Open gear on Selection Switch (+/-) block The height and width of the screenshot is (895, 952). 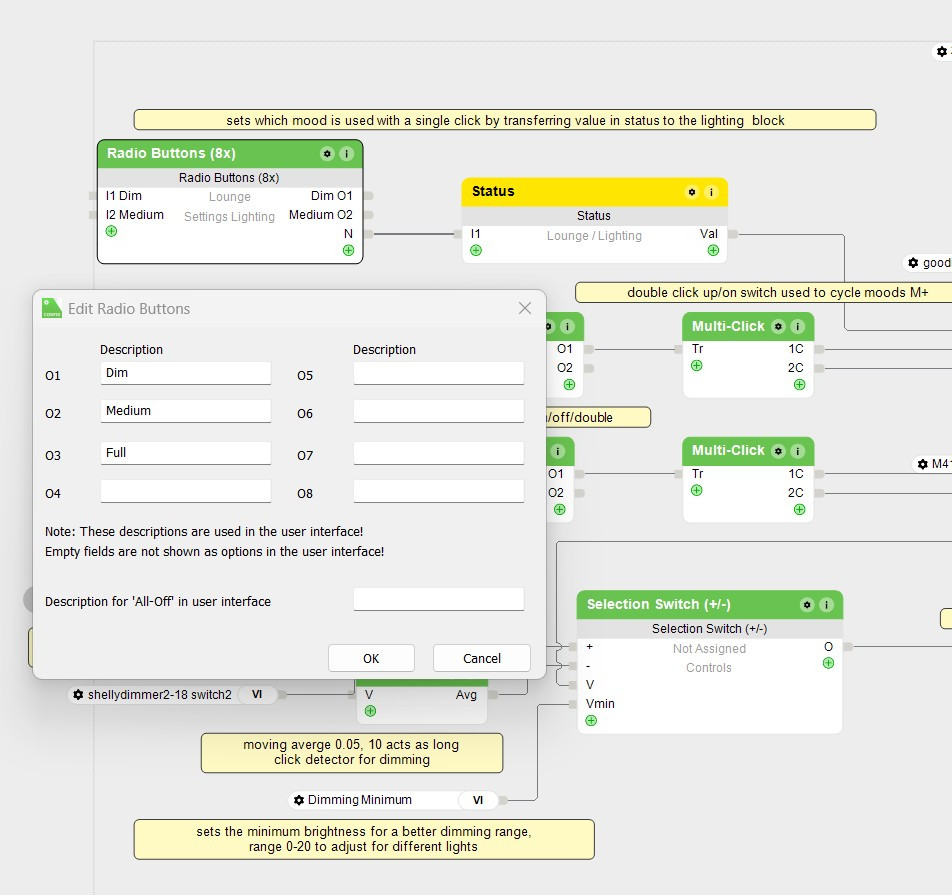tap(807, 605)
